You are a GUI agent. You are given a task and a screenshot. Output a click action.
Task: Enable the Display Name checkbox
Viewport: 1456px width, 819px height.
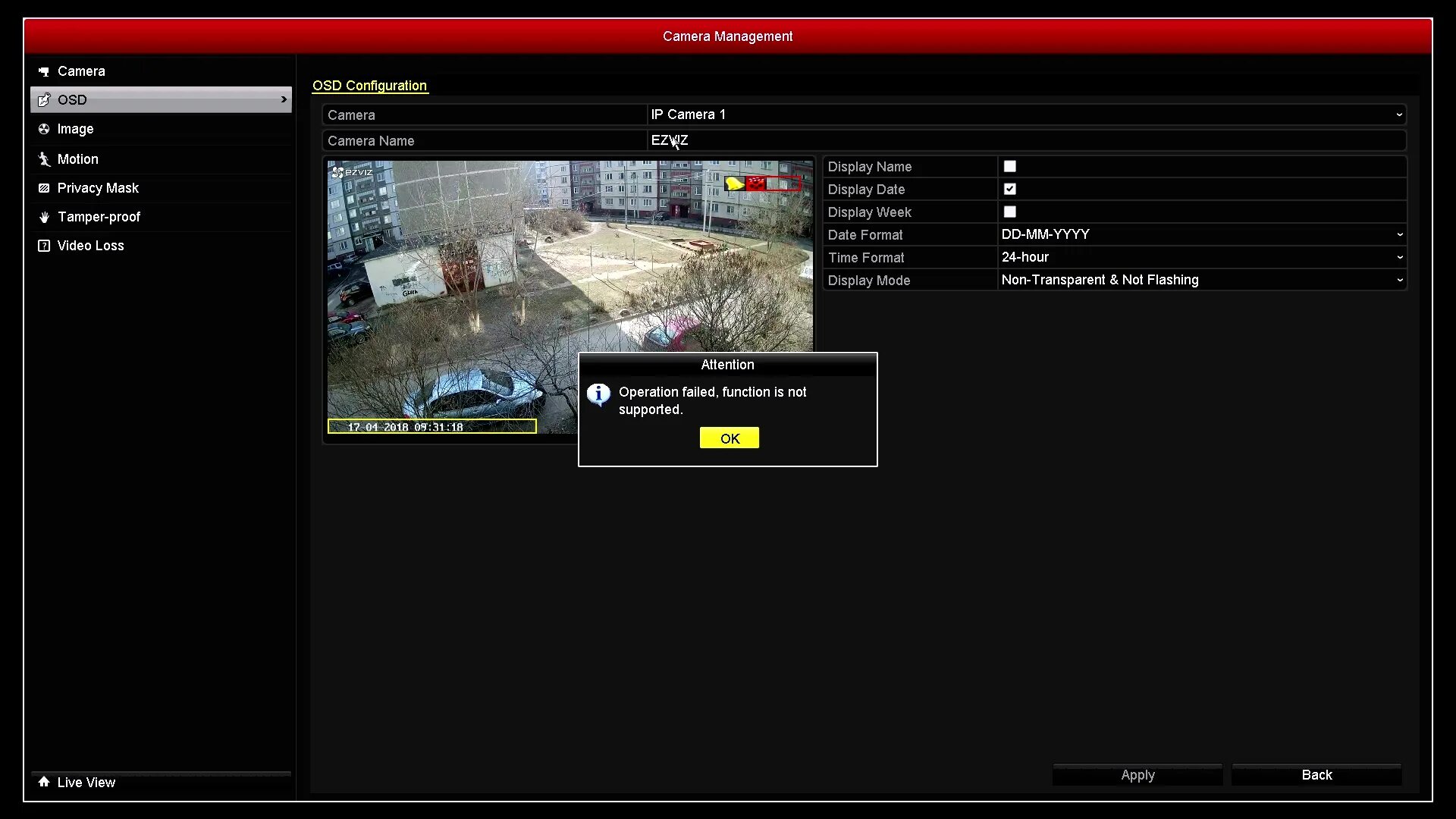[1010, 166]
